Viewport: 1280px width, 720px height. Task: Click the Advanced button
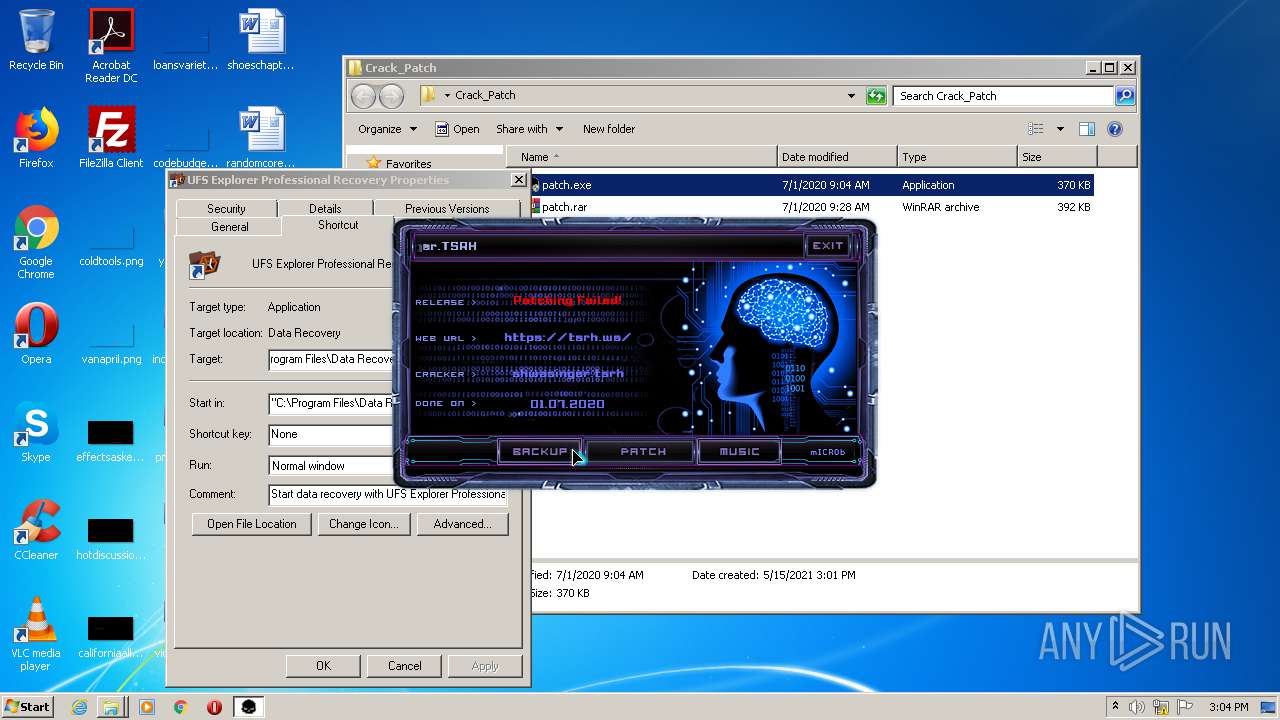[x=462, y=524]
